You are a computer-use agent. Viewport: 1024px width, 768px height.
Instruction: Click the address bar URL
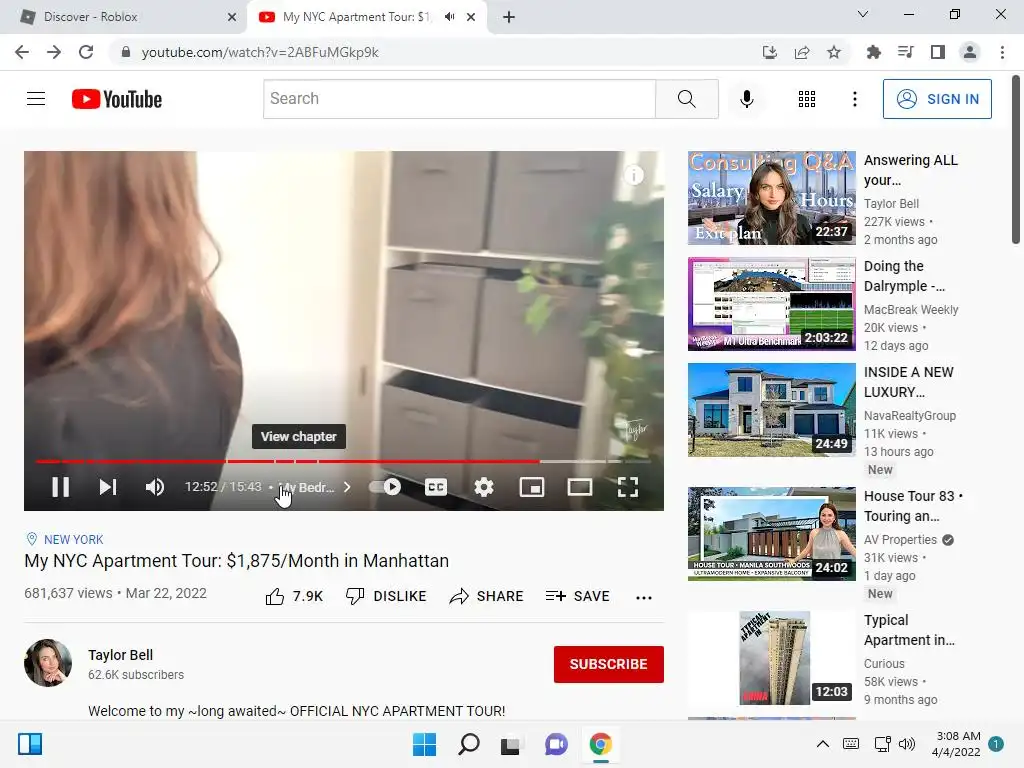pos(260,52)
